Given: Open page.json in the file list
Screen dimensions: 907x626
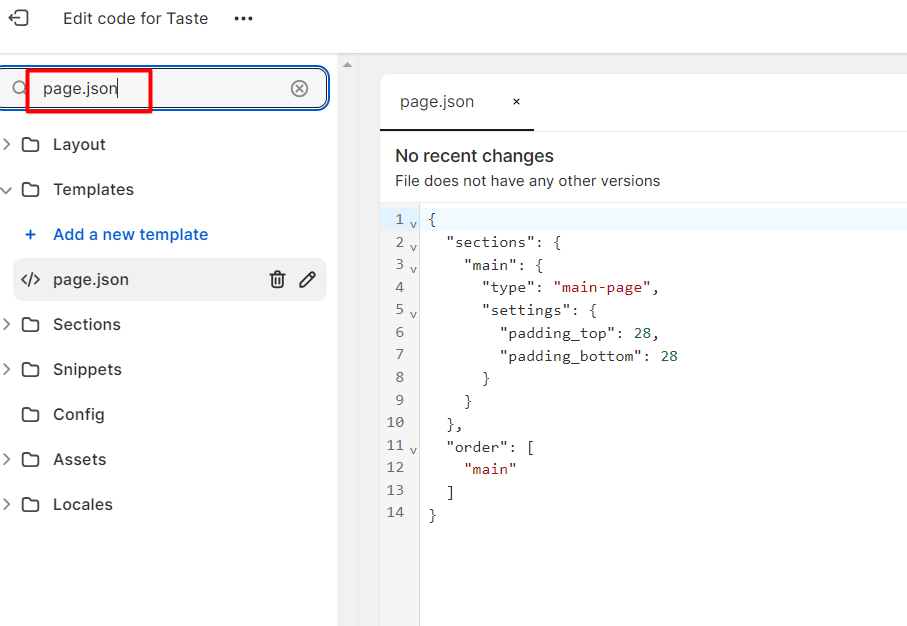Looking at the screenshot, I should [x=91, y=279].
